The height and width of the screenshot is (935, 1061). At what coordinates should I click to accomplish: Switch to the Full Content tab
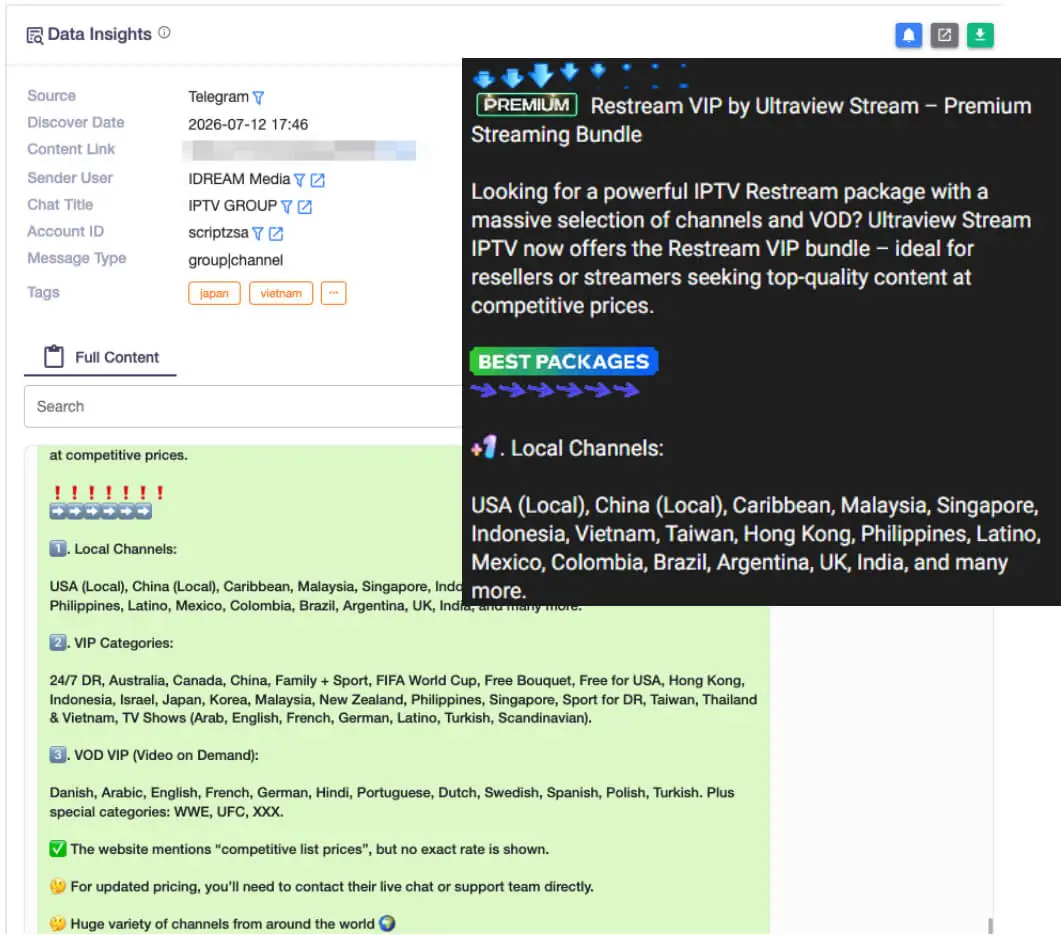(100, 357)
